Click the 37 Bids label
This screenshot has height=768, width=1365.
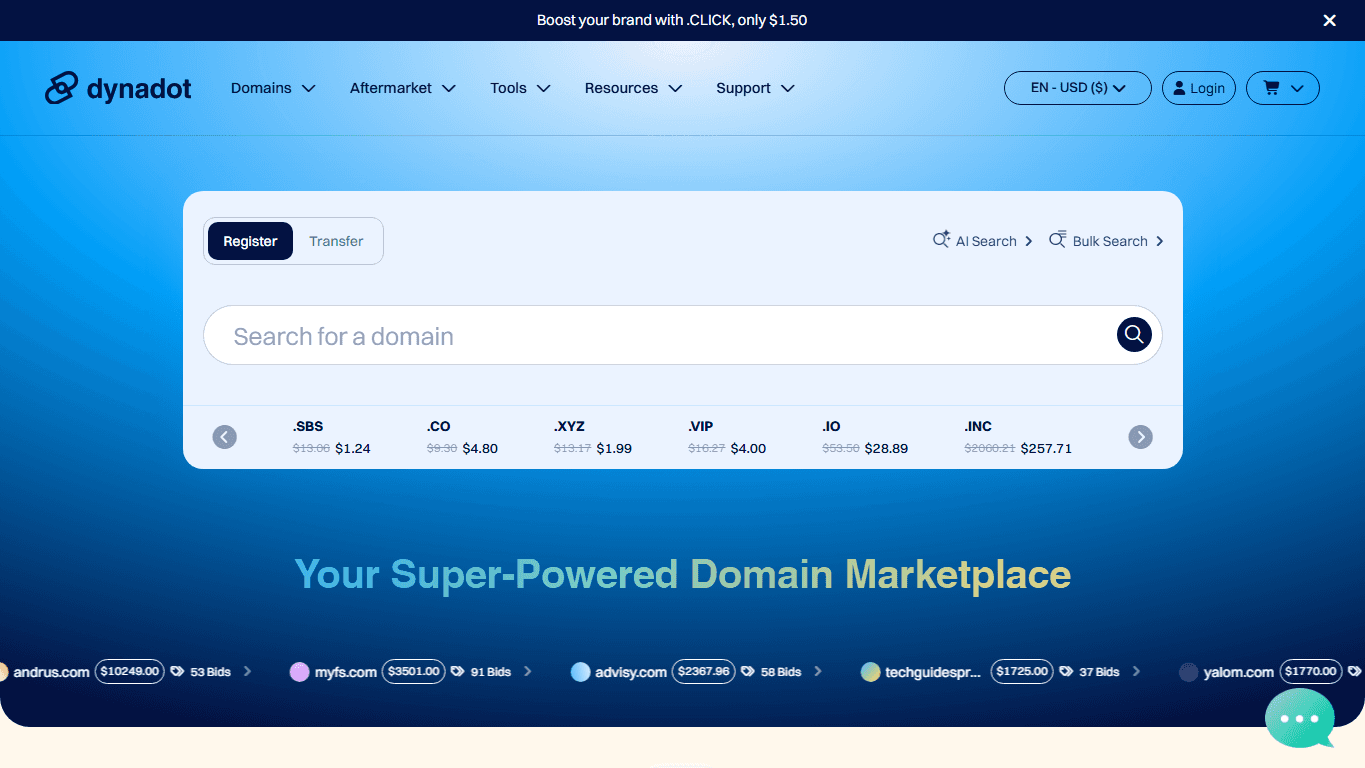tap(1099, 672)
